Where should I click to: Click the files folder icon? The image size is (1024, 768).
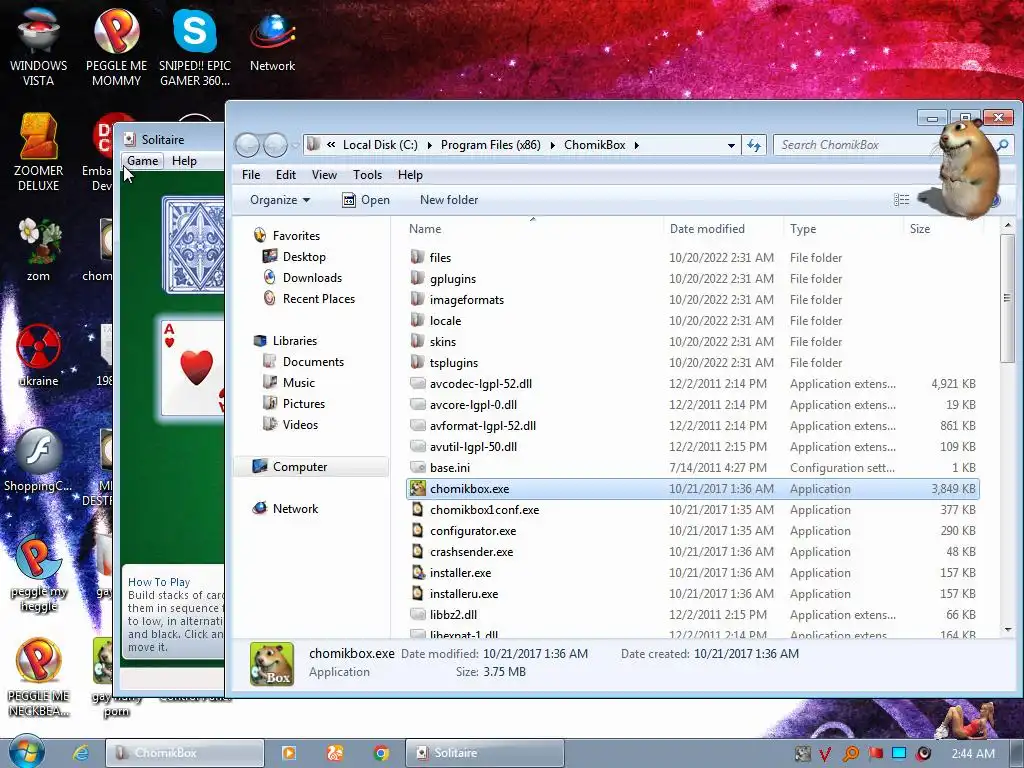417,257
